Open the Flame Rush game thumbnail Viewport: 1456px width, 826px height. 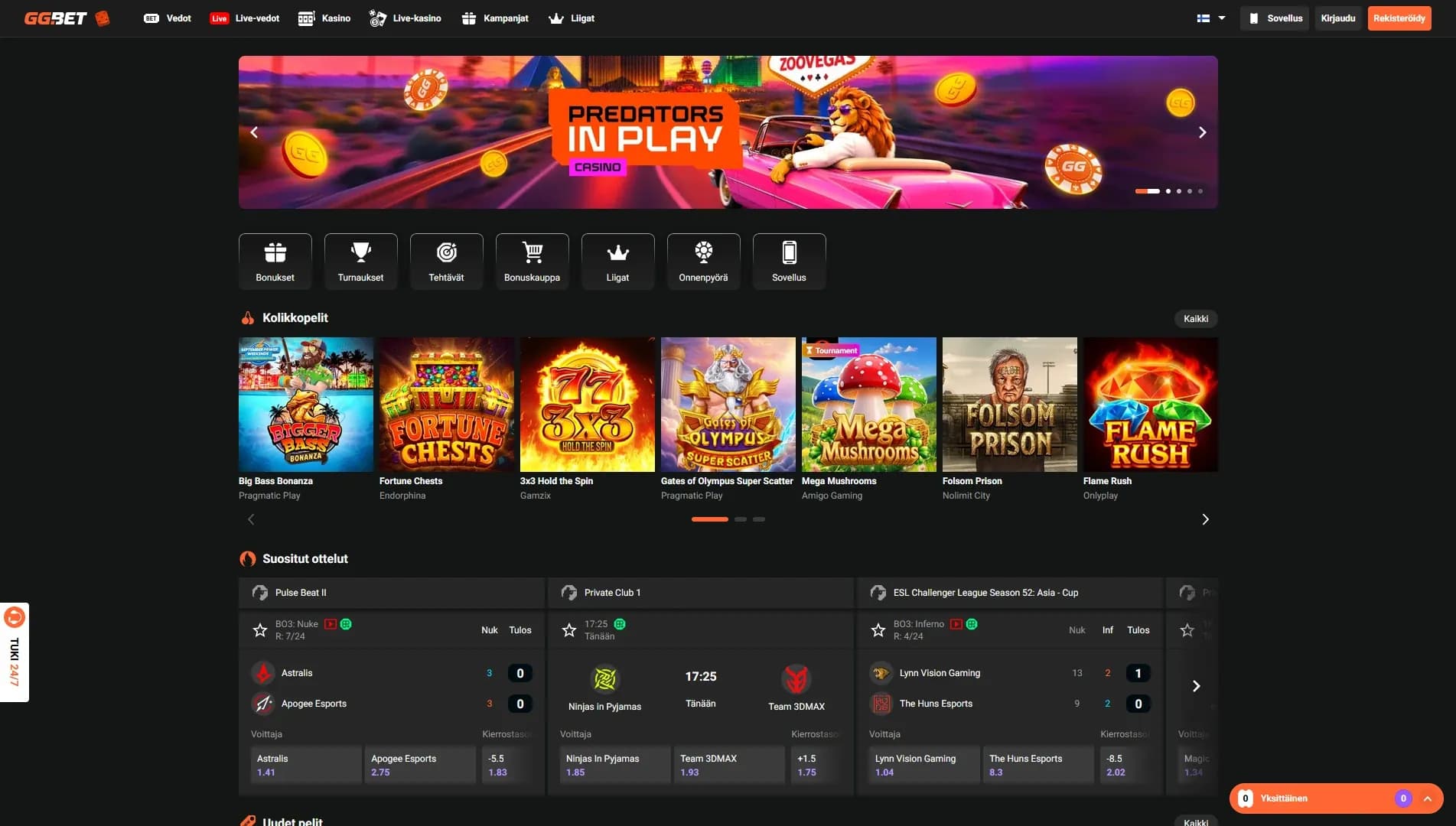click(x=1151, y=405)
